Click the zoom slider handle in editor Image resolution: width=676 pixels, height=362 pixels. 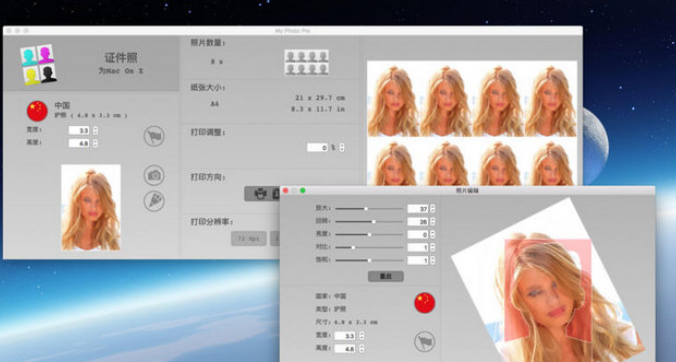366,209
